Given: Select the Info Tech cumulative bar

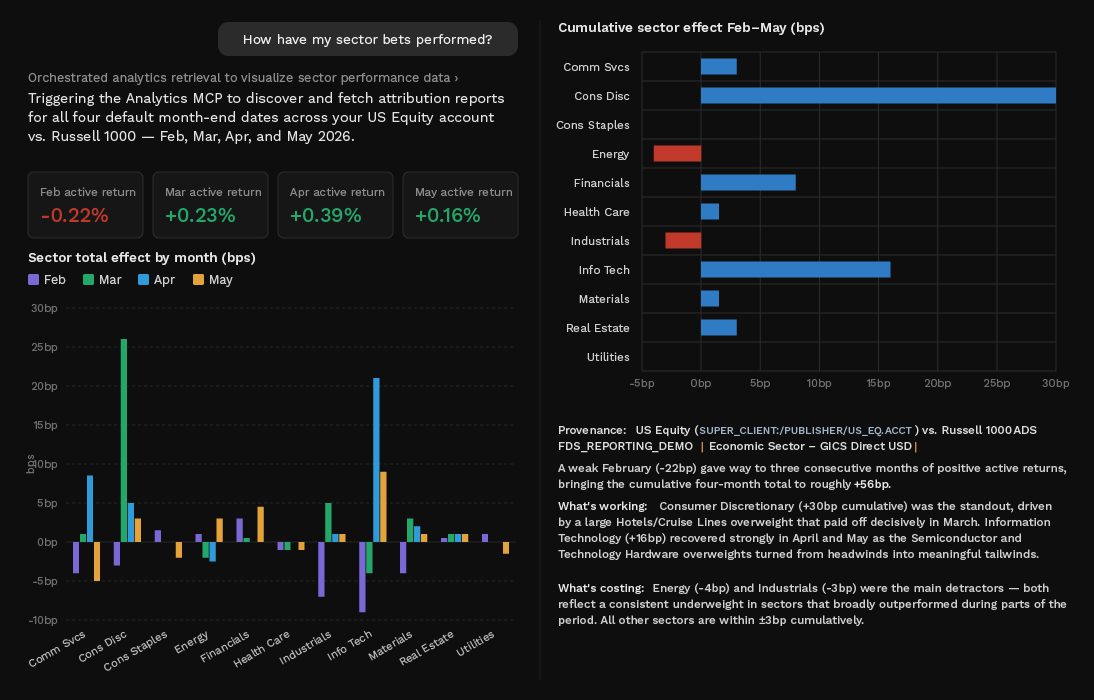Looking at the screenshot, I should point(795,269).
